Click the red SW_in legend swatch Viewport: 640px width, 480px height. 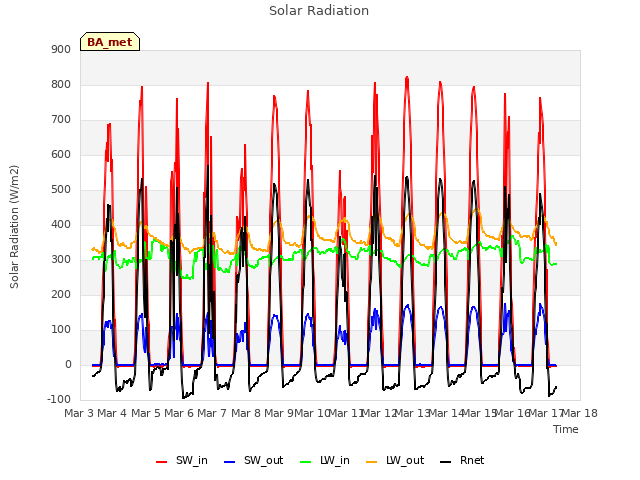click(162, 462)
